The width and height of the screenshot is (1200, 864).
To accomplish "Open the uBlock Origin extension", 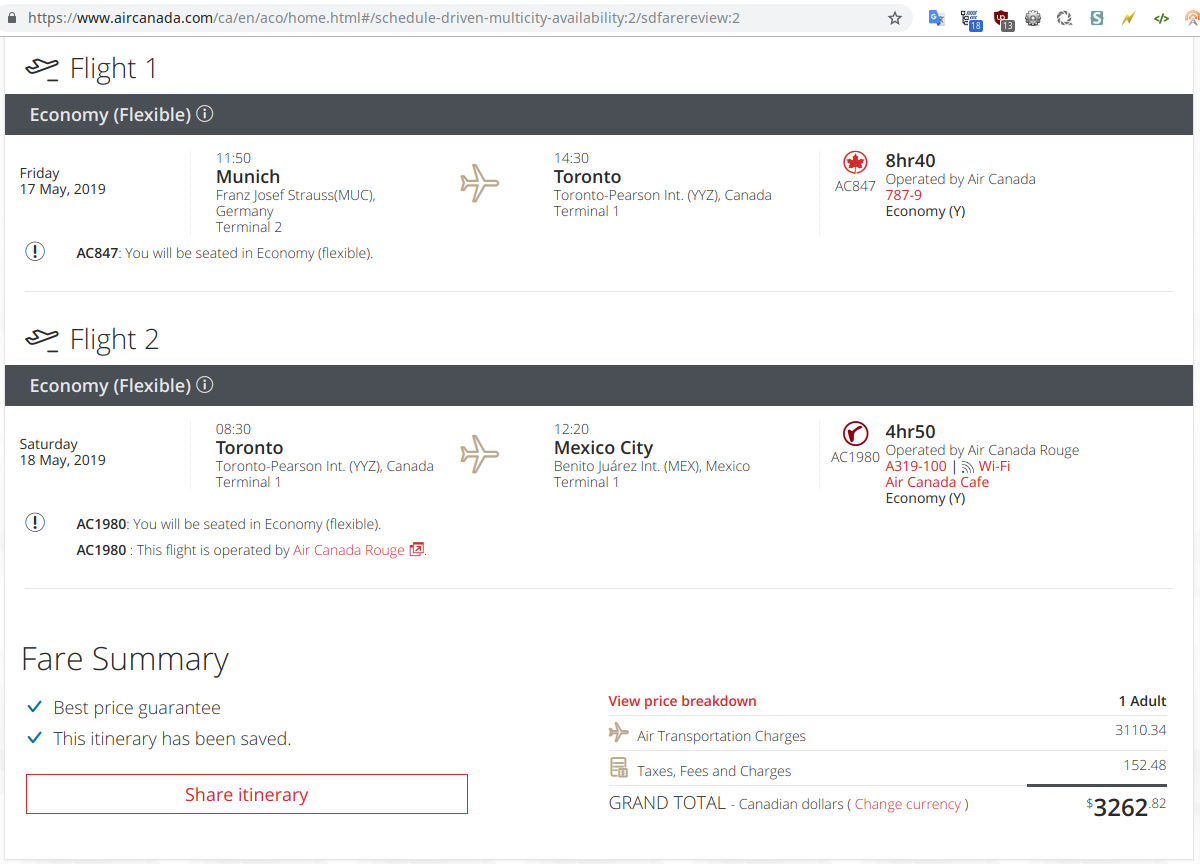I will click(x=1001, y=18).
